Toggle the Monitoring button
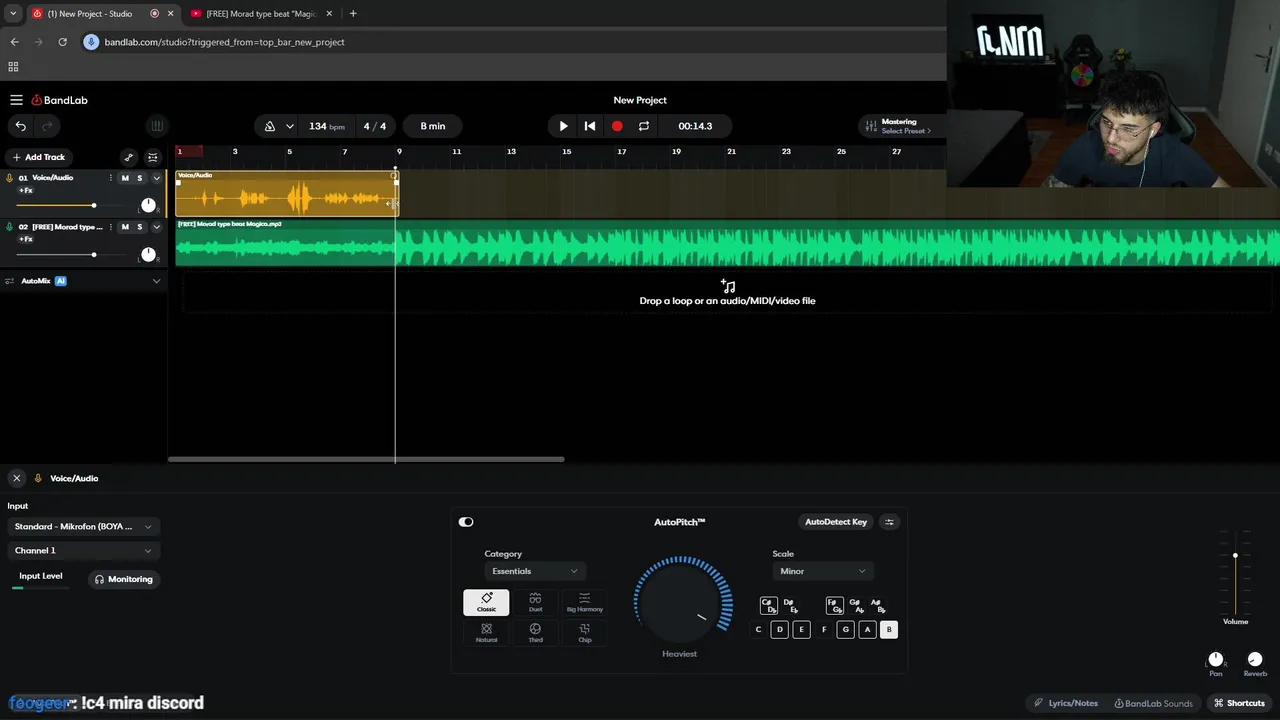Image resolution: width=1280 pixels, height=720 pixels. 124,579
